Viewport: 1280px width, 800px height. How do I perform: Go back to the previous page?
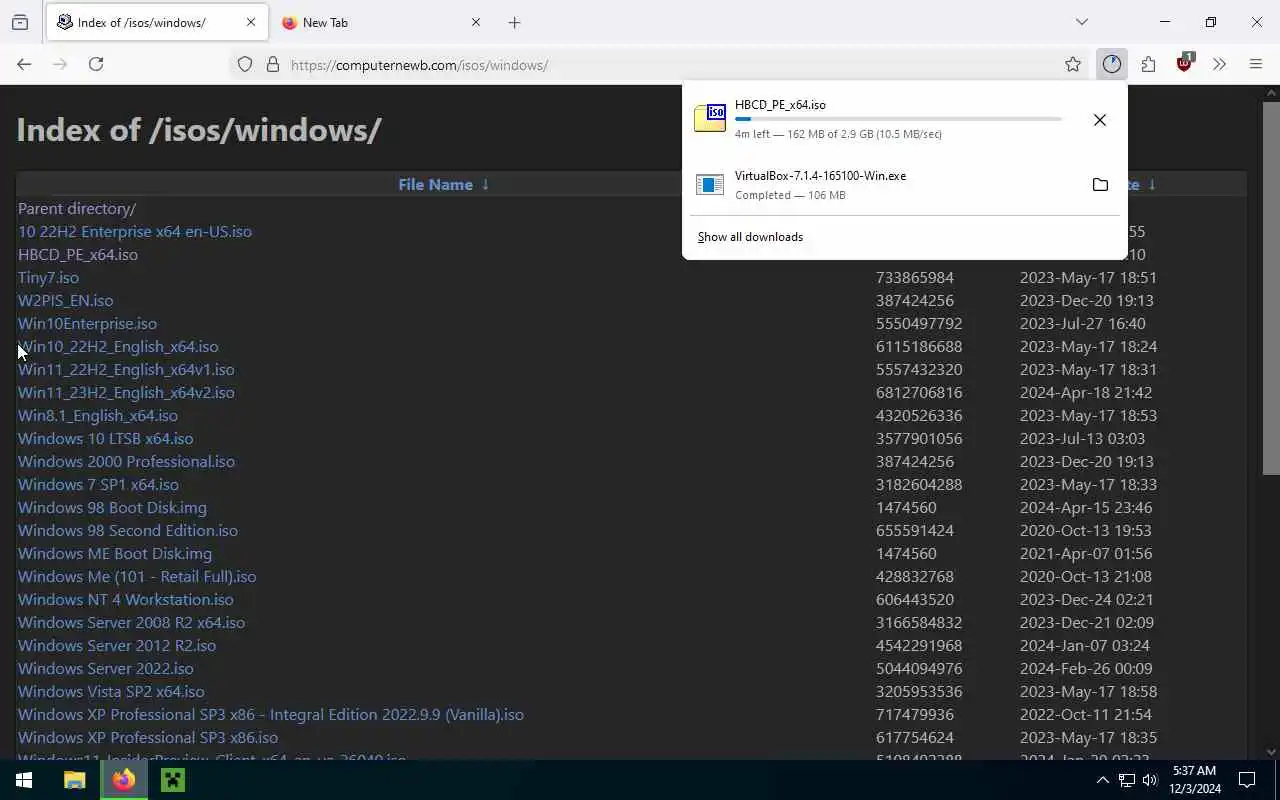point(24,64)
